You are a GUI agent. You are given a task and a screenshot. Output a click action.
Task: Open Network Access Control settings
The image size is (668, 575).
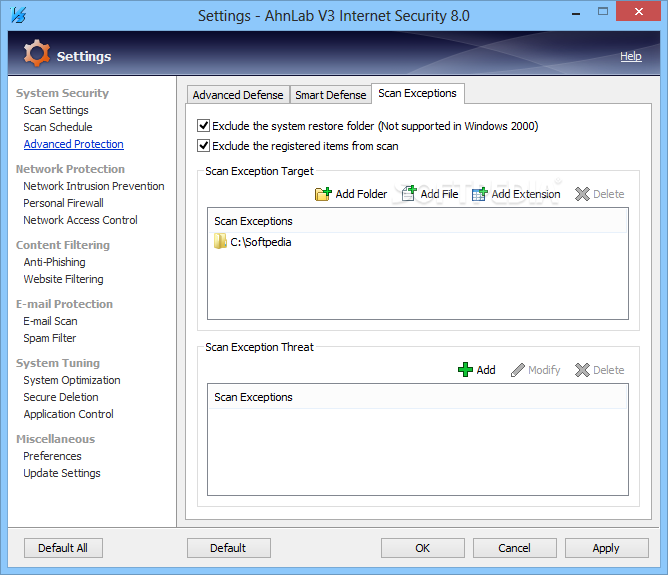pyautogui.click(x=81, y=220)
